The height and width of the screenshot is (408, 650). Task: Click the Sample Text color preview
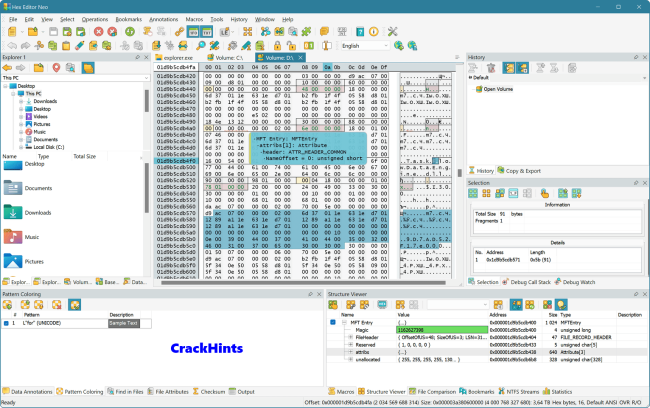(x=124, y=323)
